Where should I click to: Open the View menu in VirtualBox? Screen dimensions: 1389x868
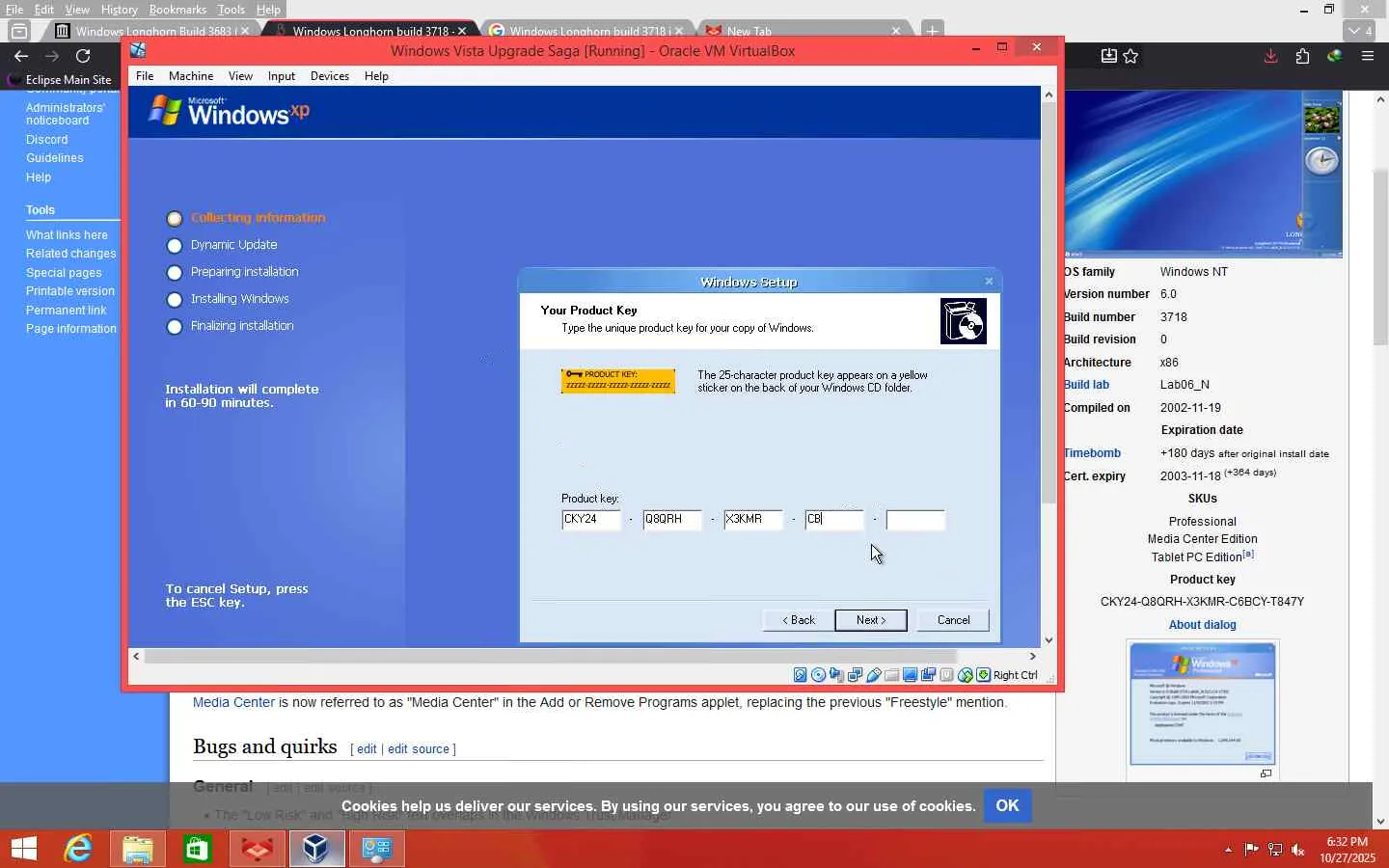pyautogui.click(x=240, y=76)
